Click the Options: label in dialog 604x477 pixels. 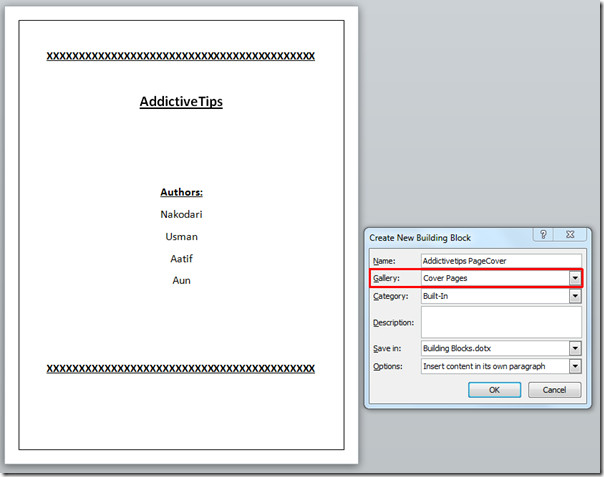[x=388, y=366]
